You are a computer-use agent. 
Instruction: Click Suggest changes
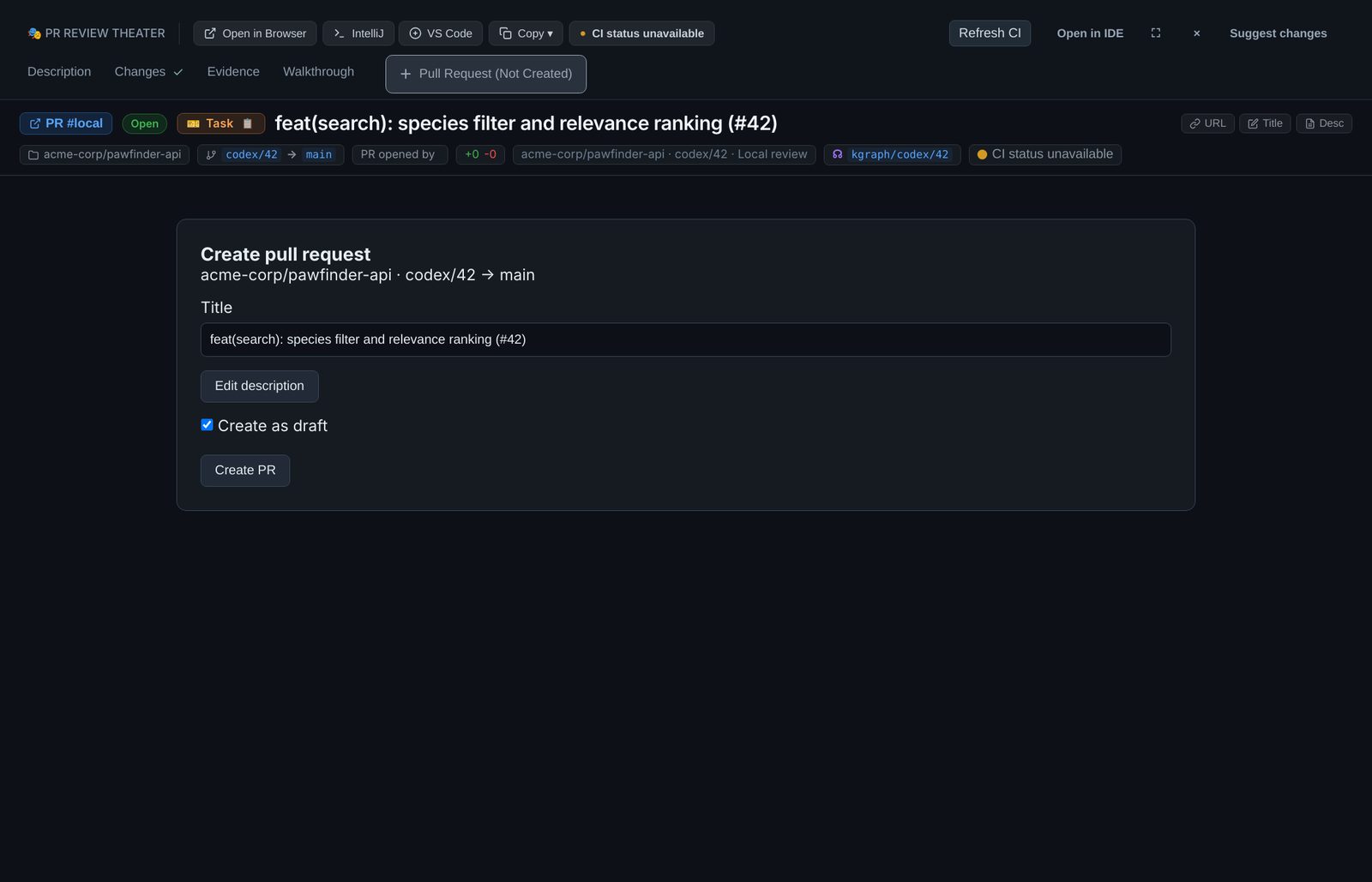click(1278, 33)
